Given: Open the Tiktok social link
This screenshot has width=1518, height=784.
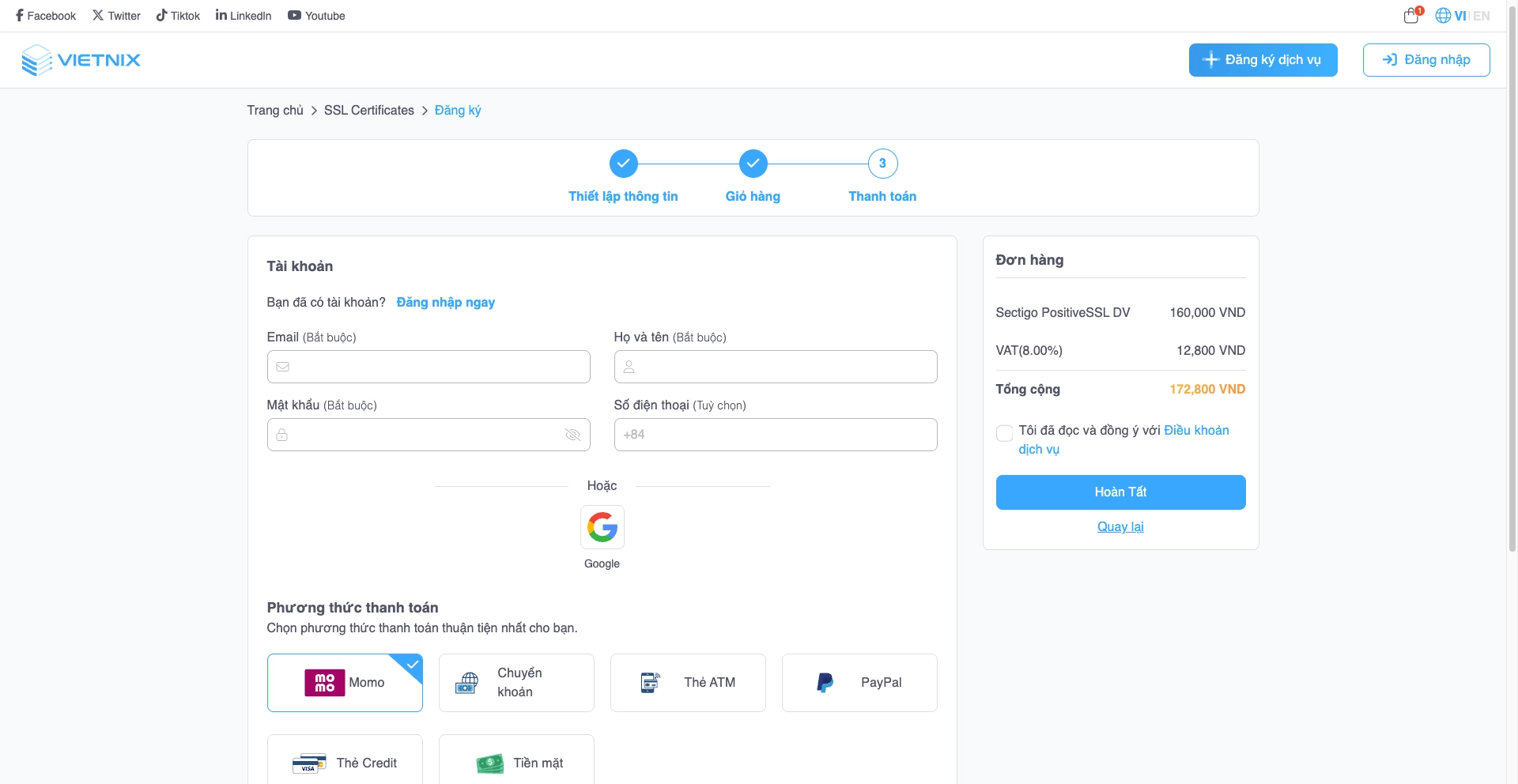Looking at the screenshot, I should pos(178,16).
